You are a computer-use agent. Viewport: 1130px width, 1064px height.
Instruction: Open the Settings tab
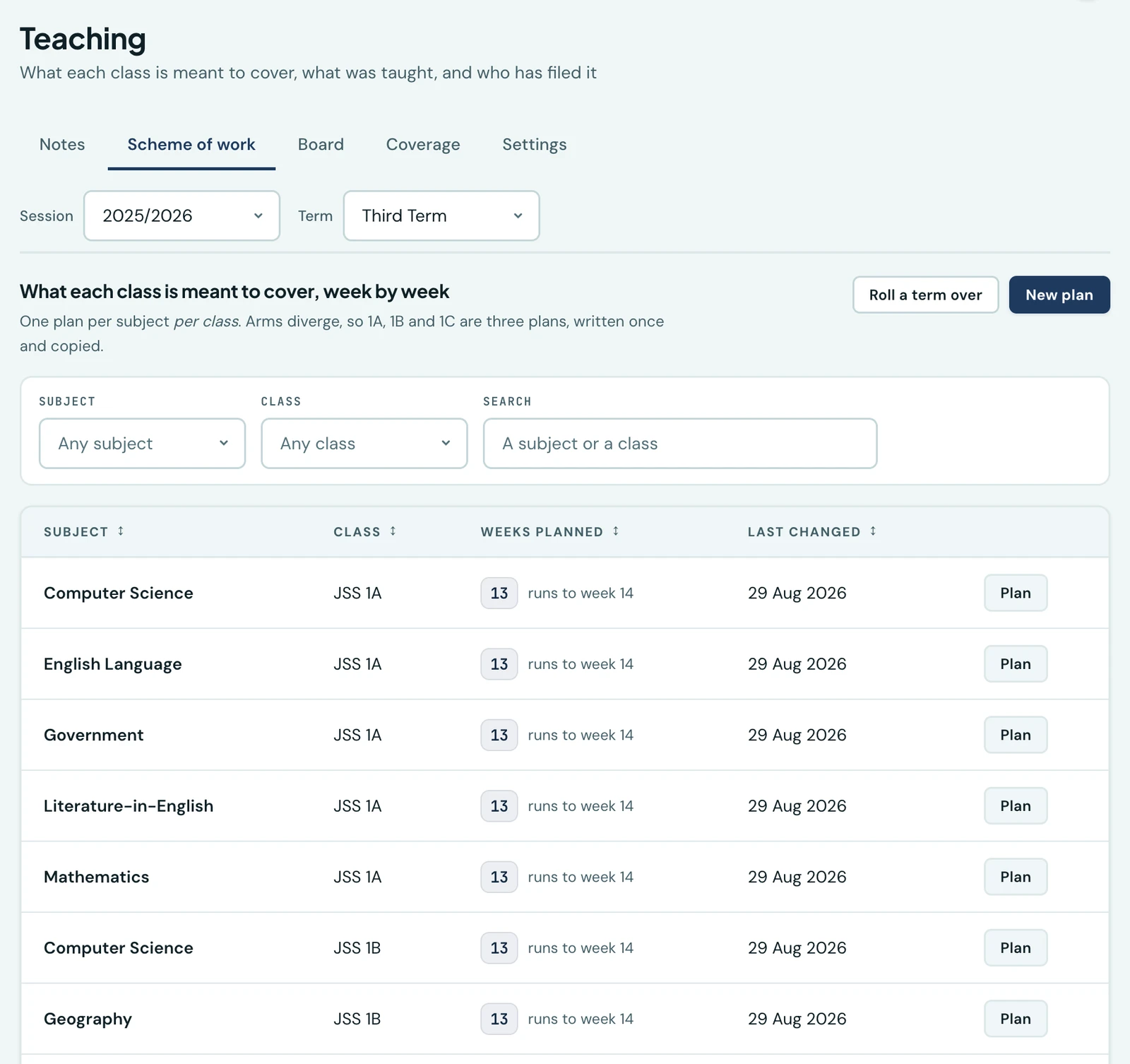click(x=535, y=144)
